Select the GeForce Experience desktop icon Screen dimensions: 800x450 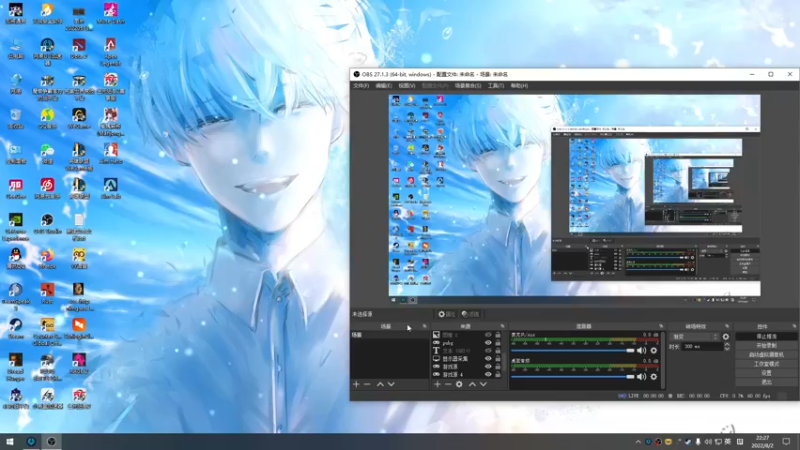coord(15,227)
